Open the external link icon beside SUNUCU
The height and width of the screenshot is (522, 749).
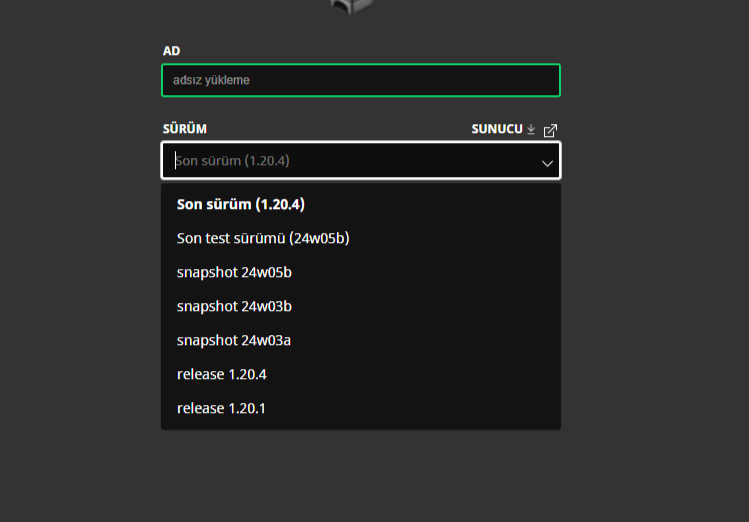point(550,130)
